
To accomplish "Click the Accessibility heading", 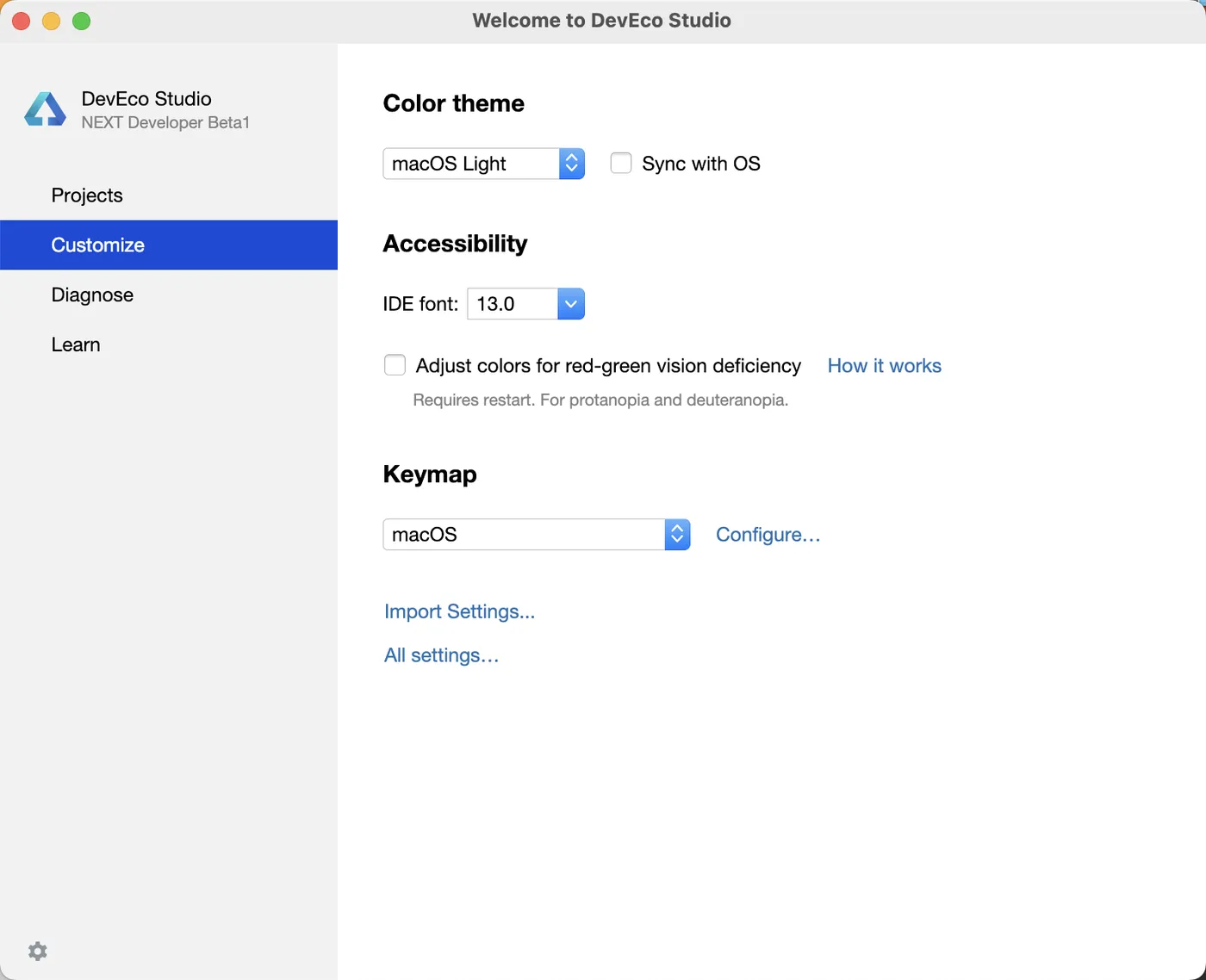I will pos(455,244).
